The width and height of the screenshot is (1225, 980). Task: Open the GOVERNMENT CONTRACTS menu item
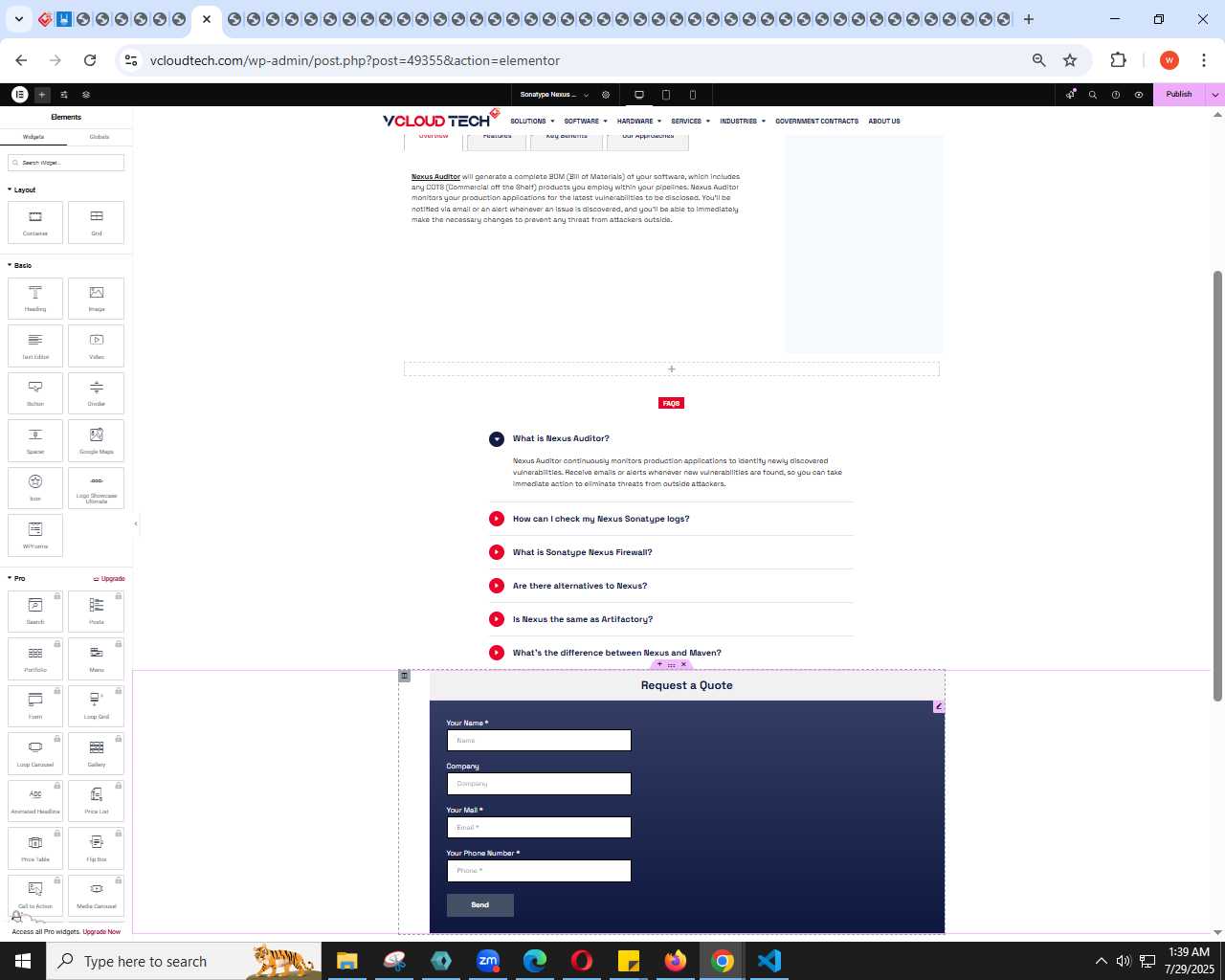click(x=816, y=122)
